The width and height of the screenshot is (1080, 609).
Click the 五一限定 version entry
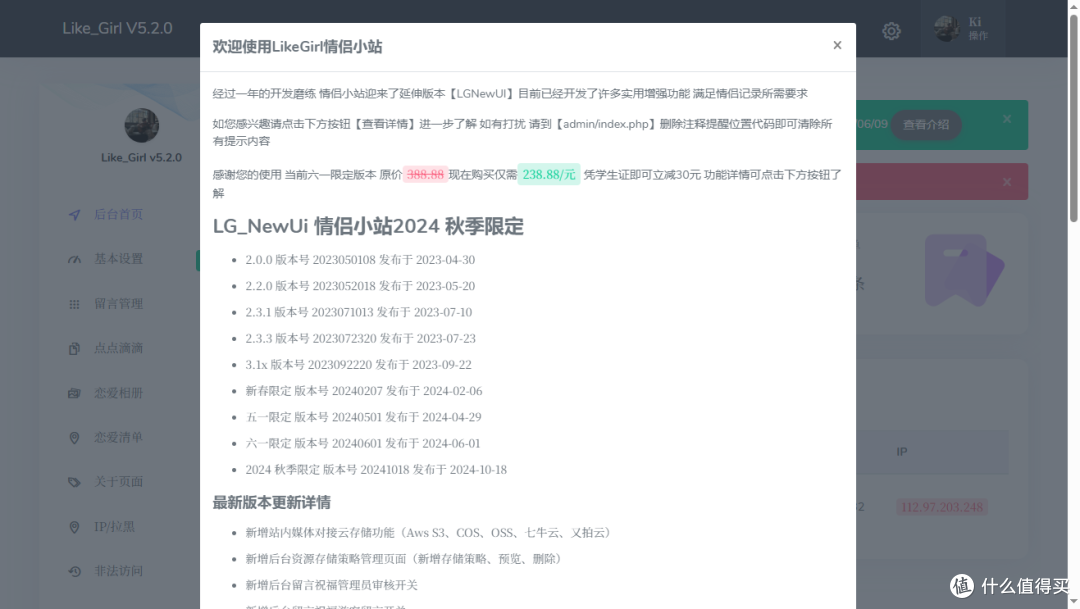point(363,417)
